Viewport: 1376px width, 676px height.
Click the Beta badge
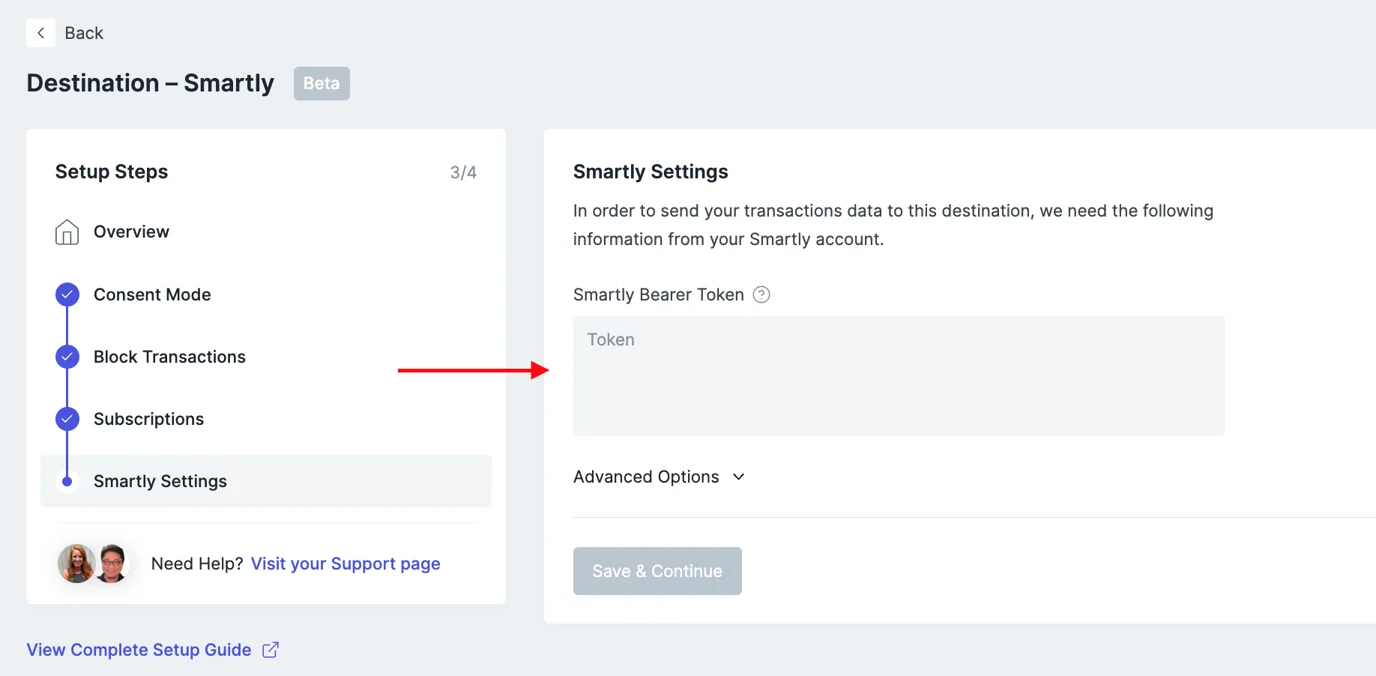321,83
